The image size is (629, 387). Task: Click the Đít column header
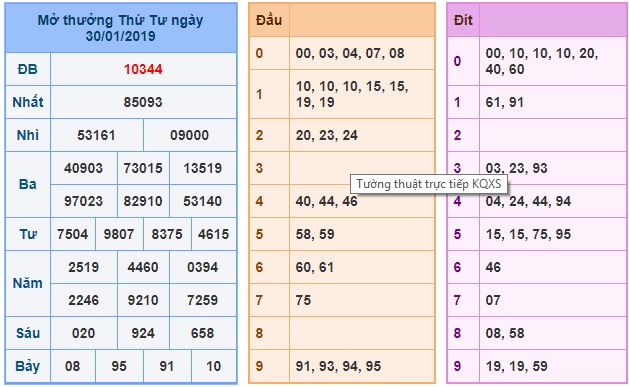coord(463,20)
